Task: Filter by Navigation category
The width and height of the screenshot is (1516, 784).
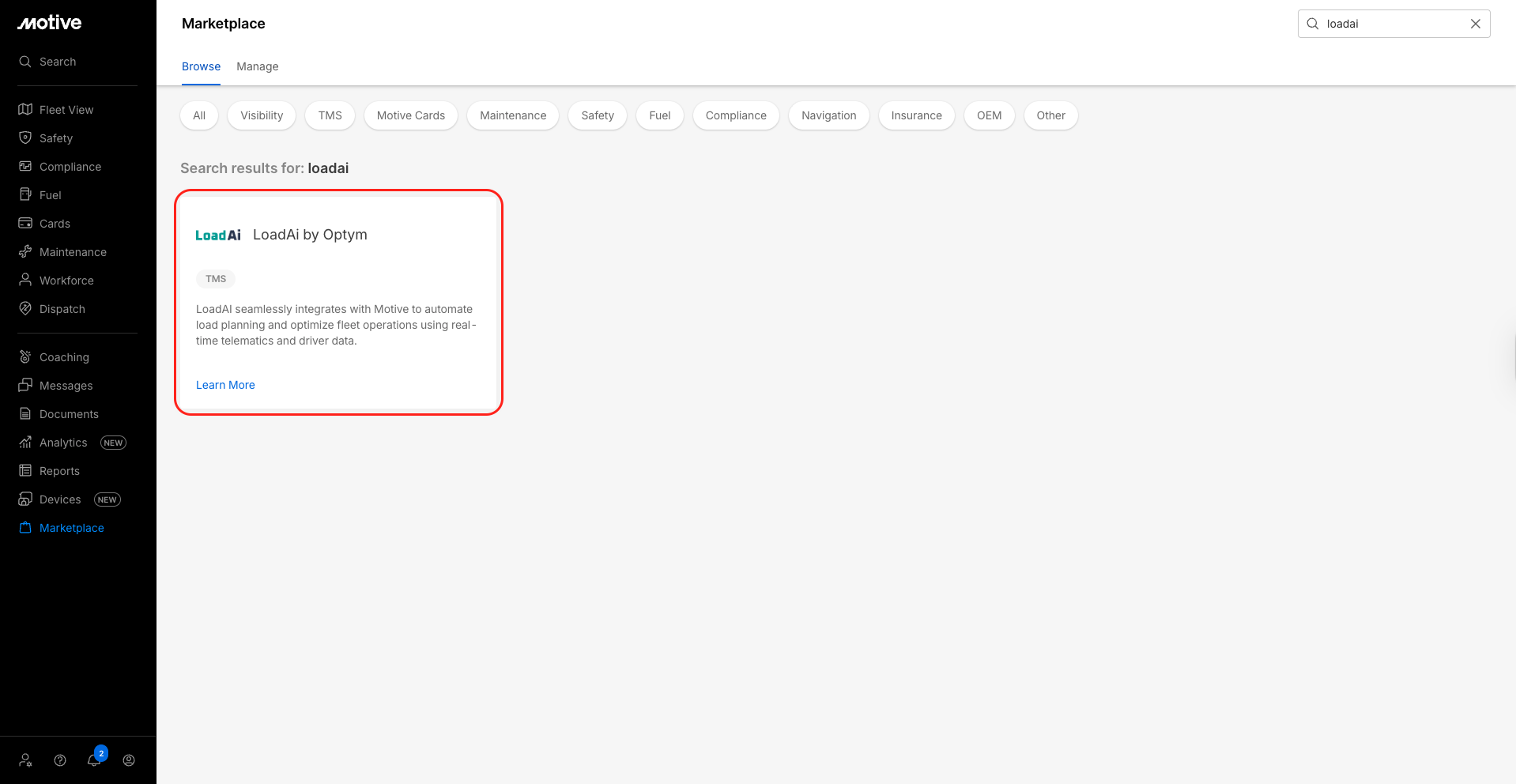Action: click(829, 115)
